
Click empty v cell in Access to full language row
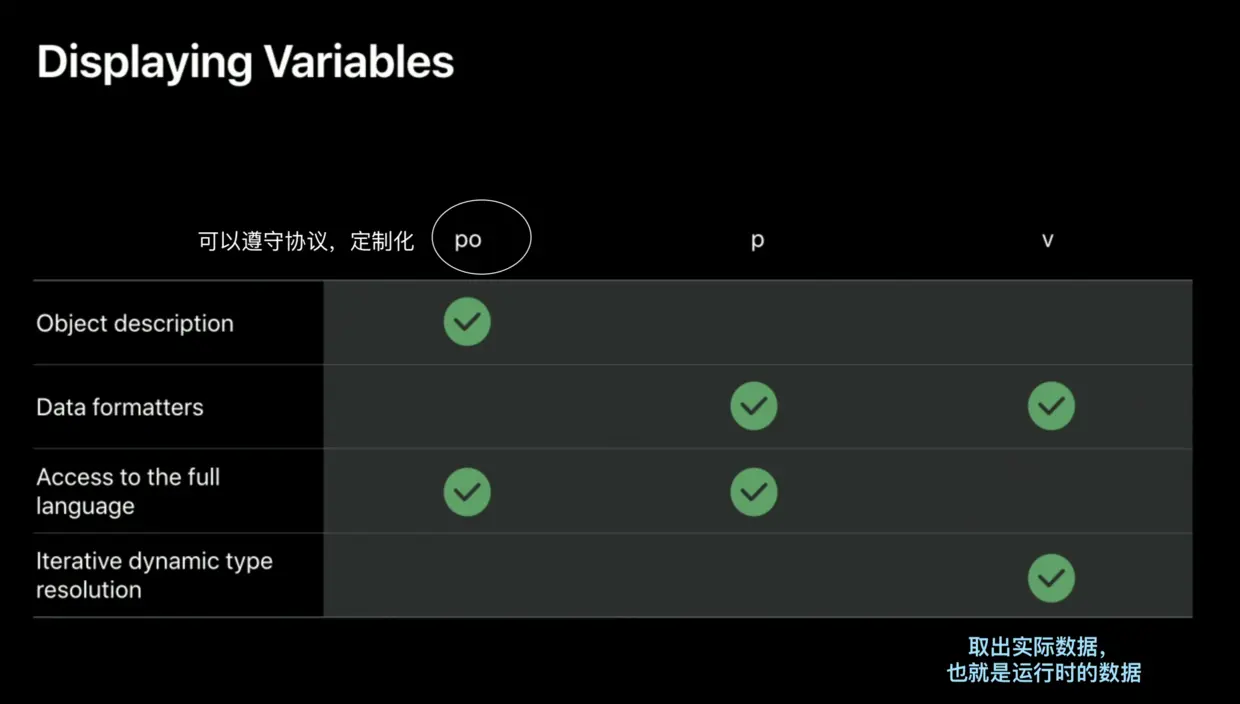(x=1051, y=491)
